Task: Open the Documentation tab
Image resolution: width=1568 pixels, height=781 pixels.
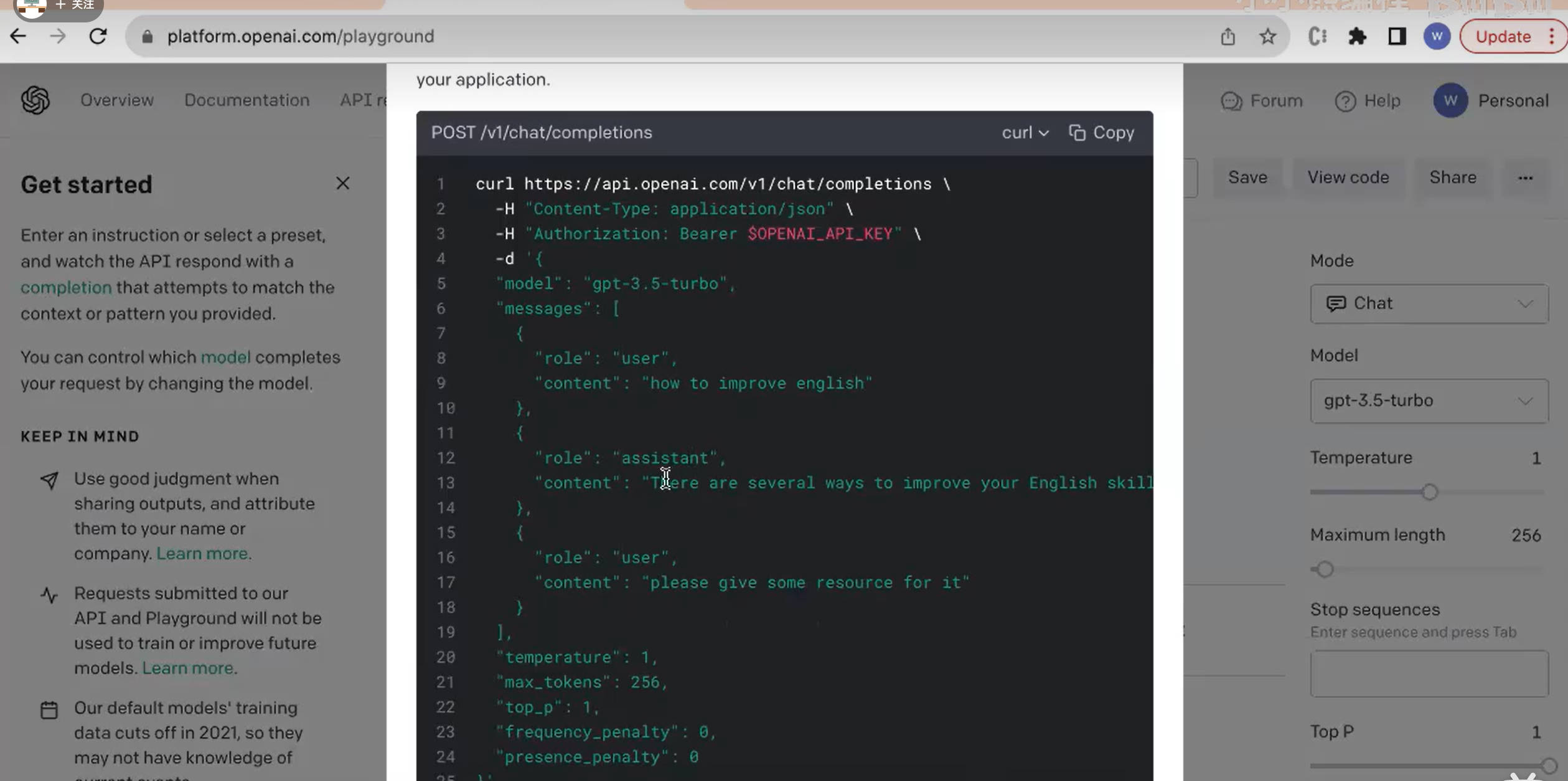Action: point(246,100)
